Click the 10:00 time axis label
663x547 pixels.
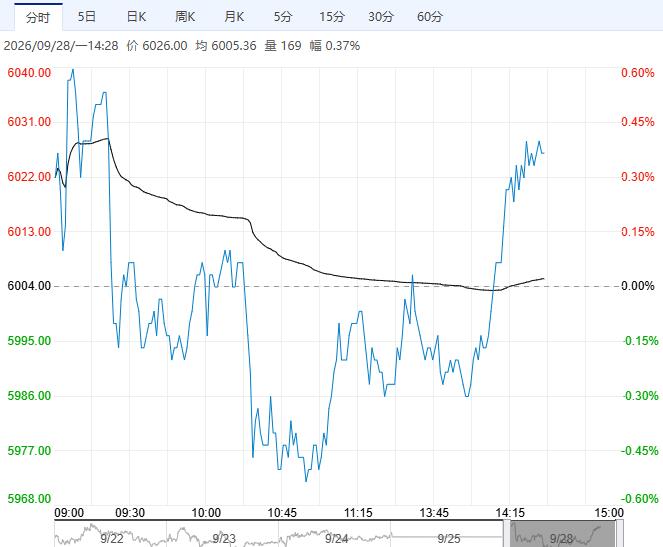206,513
